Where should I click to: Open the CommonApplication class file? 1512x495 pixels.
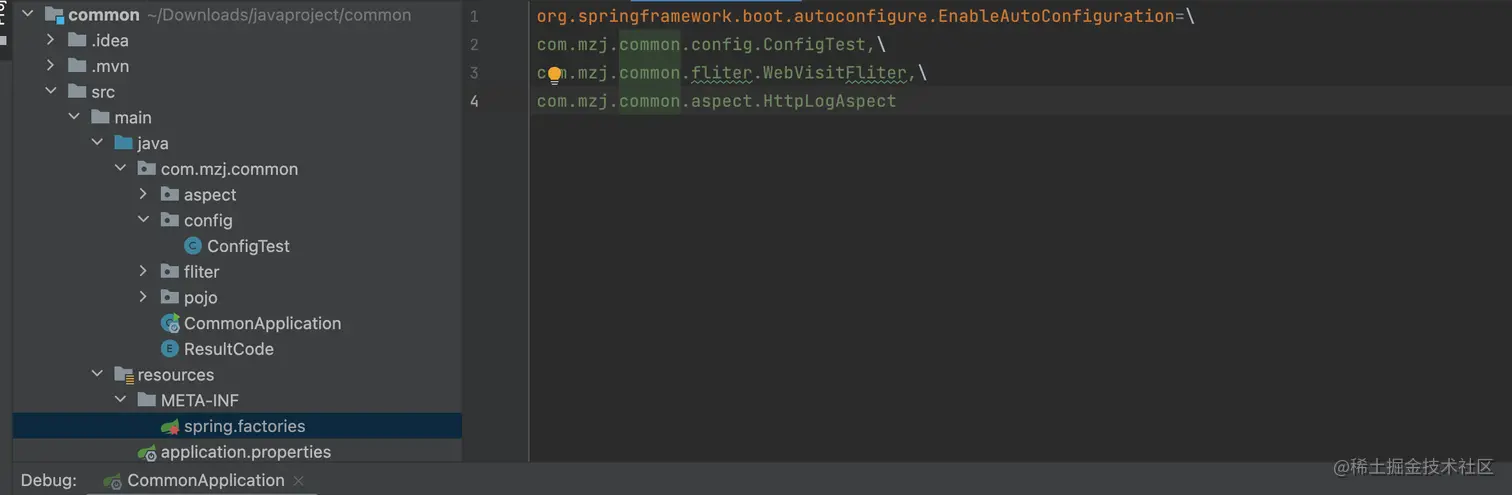tap(262, 323)
